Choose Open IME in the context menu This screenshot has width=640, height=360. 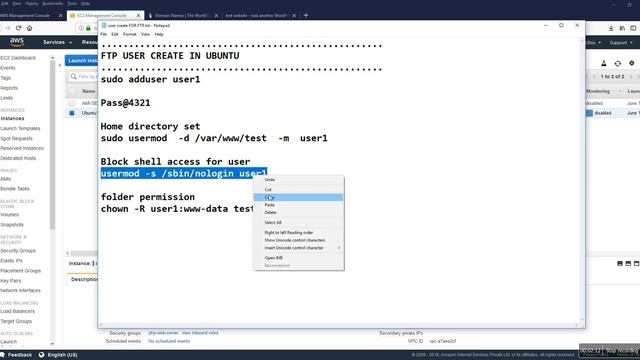[298, 258]
